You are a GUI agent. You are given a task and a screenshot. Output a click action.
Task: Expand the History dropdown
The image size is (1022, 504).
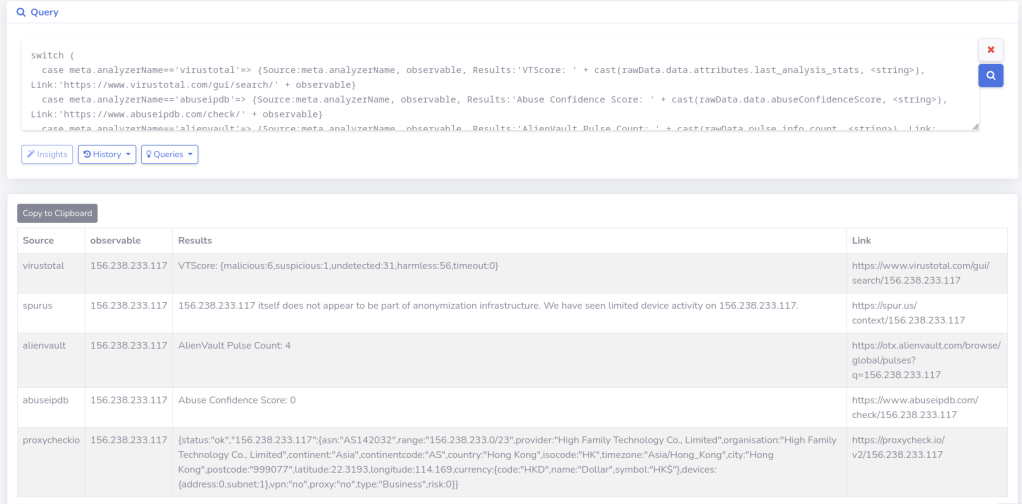[x=107, y=154]
